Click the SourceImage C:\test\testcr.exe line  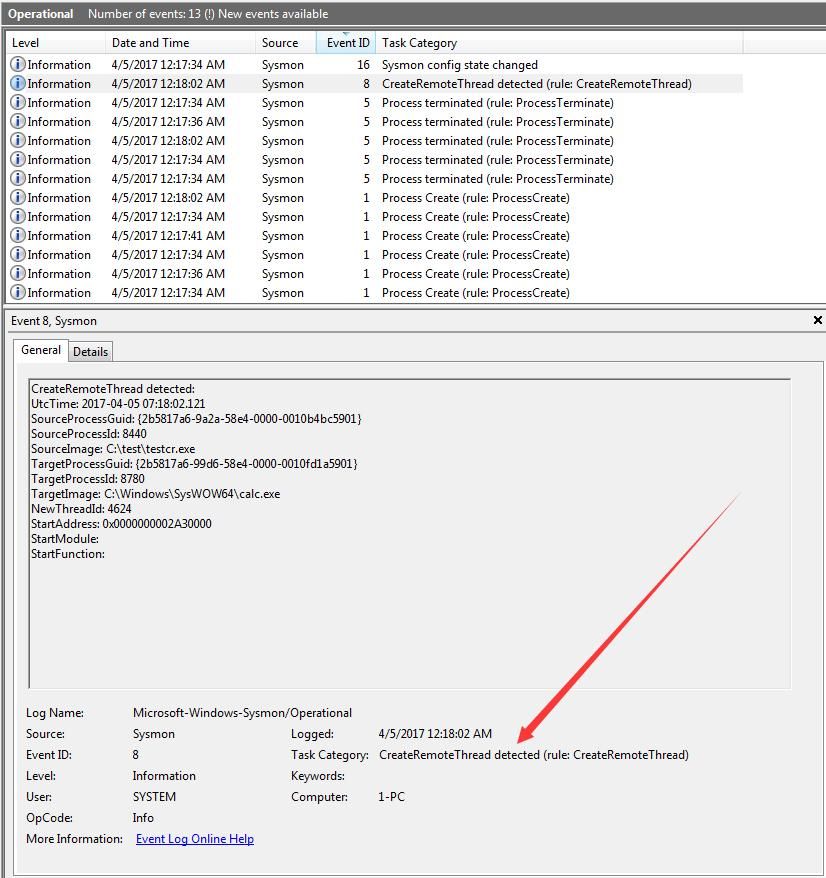[x=113, y=449]
